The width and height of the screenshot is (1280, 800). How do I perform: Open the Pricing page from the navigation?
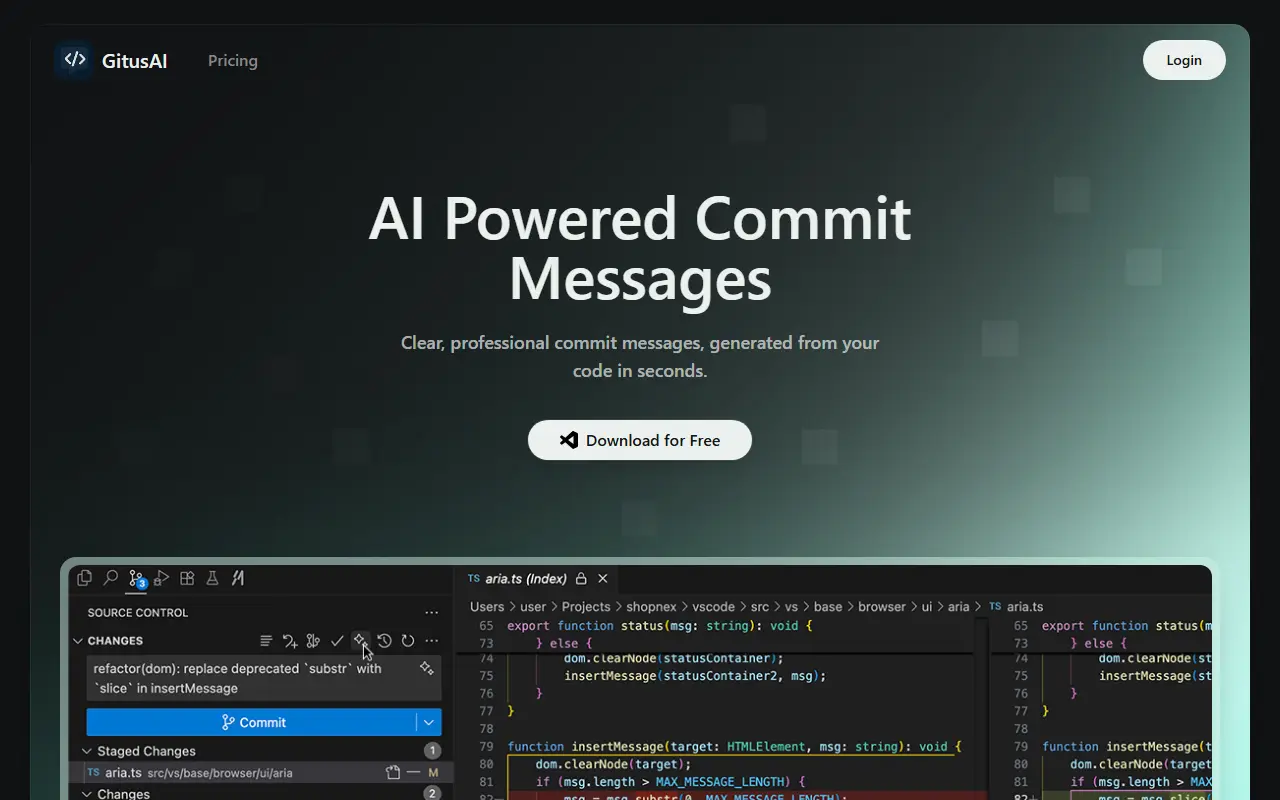pyautogui.click(x=233, y=60)
